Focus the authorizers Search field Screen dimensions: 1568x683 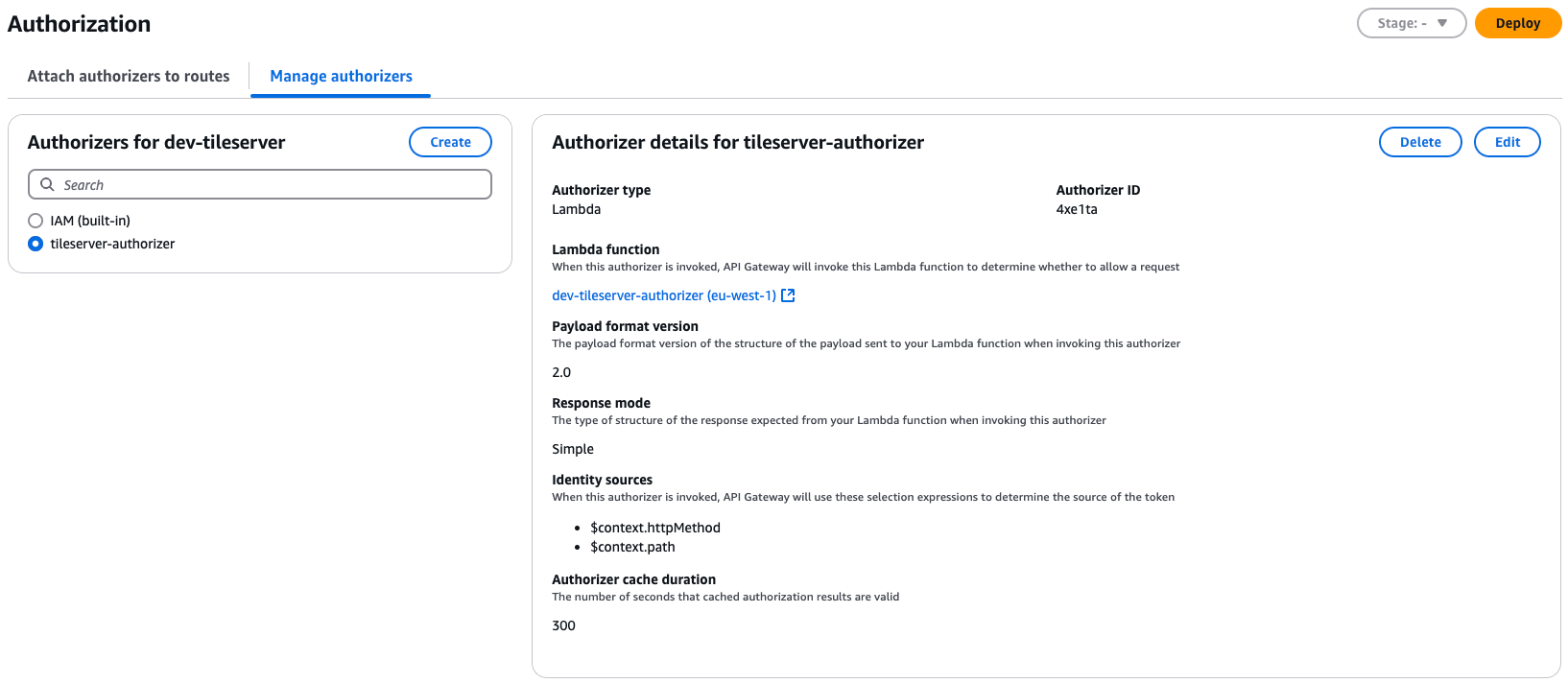point(260,184)
